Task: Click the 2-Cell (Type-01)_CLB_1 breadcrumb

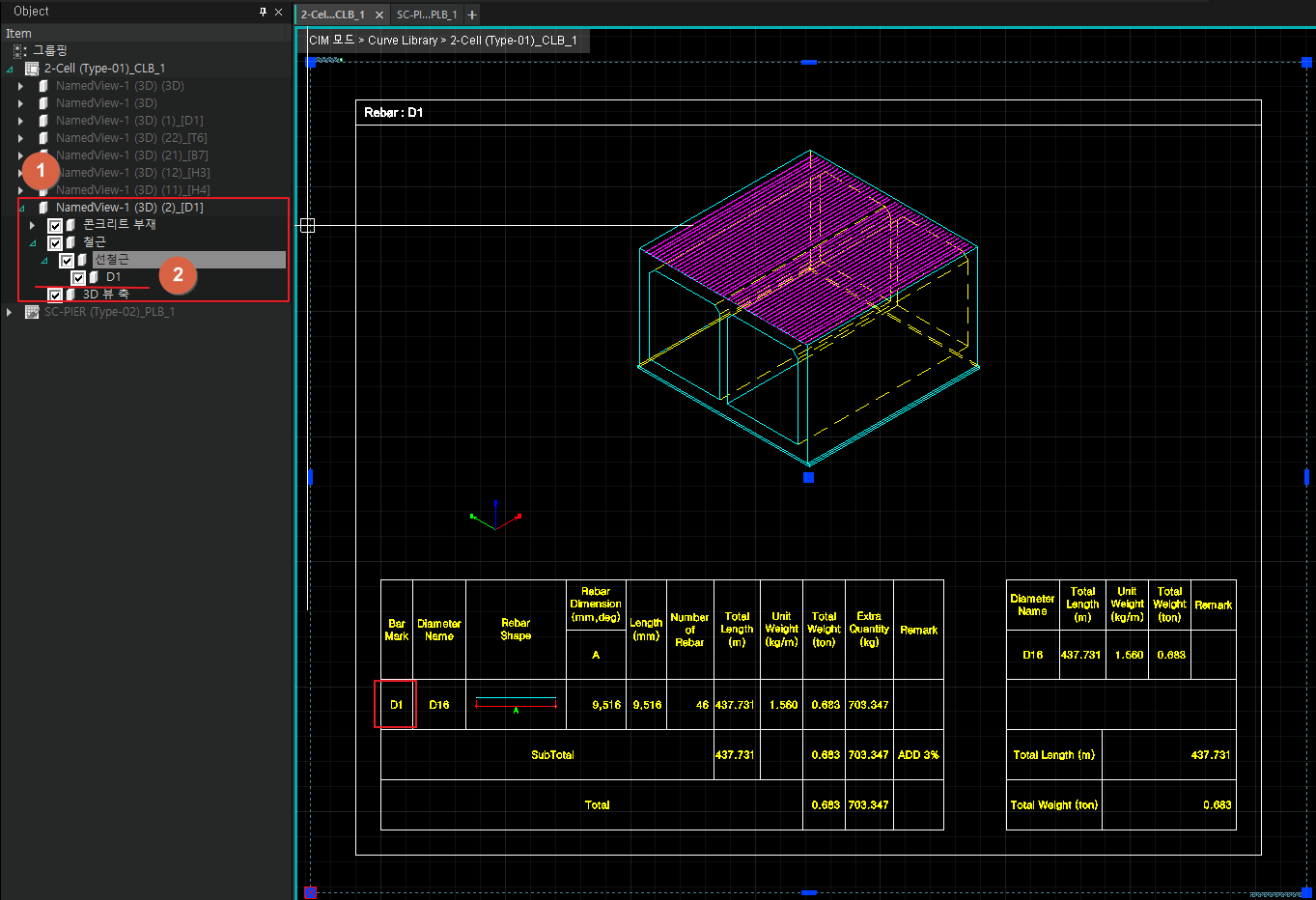Action: pos(514,40)
